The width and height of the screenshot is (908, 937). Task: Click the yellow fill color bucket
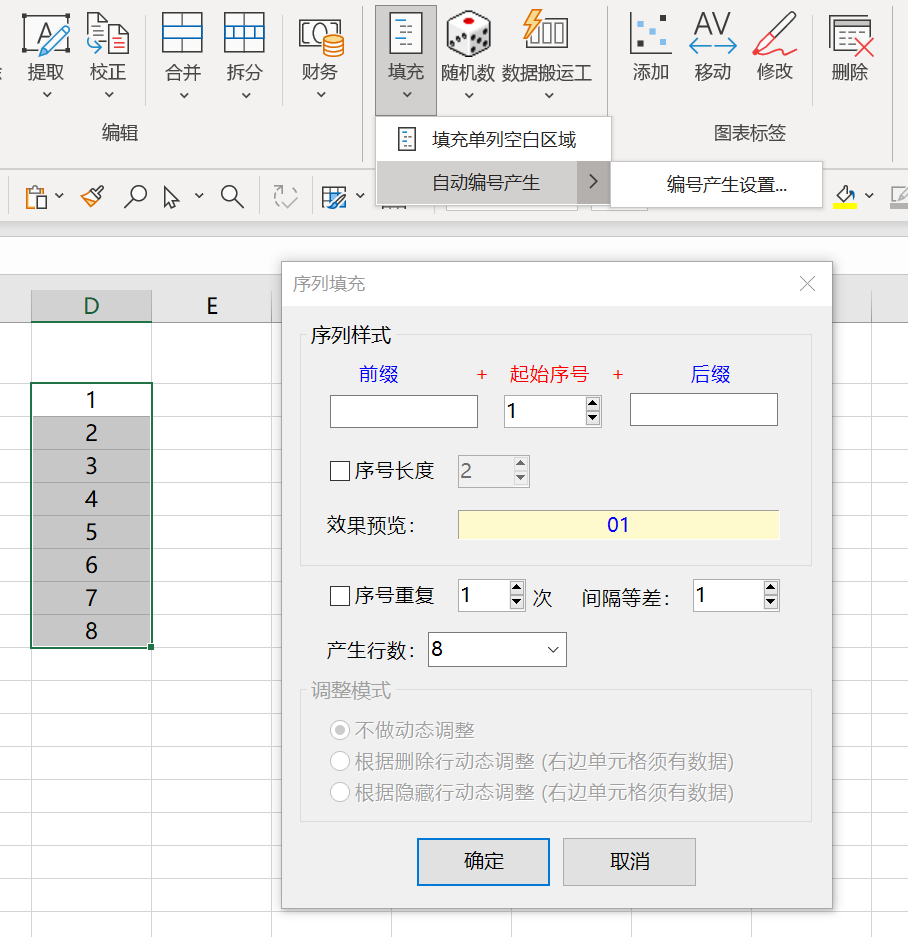pos(846,195)
